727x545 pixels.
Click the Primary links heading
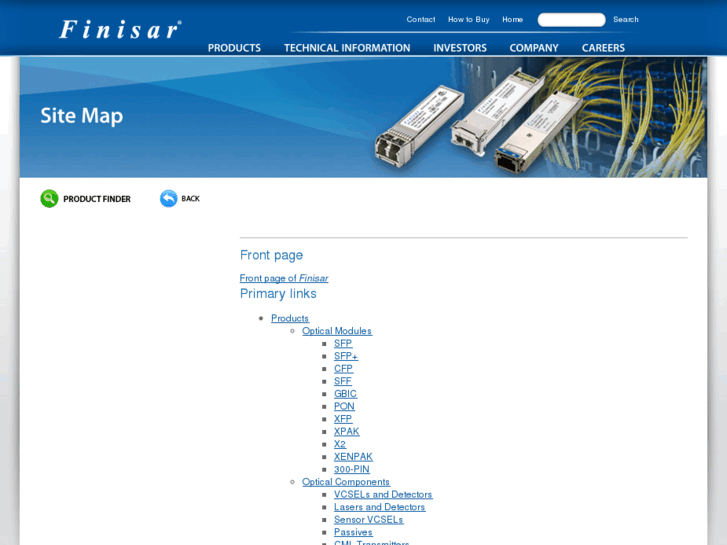coord(278,294)
